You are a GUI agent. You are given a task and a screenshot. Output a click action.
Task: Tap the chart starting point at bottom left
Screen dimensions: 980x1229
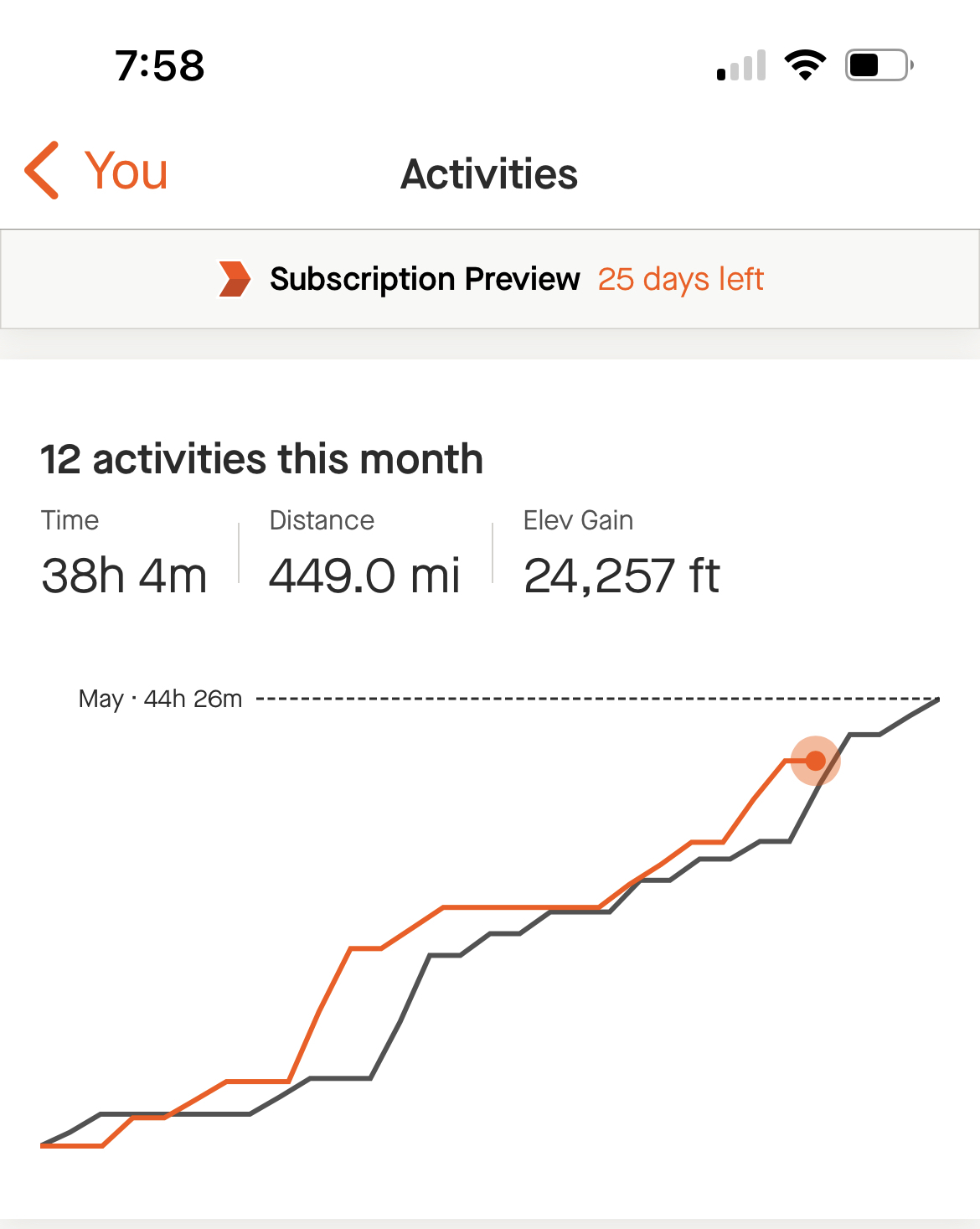[44, 1144]
